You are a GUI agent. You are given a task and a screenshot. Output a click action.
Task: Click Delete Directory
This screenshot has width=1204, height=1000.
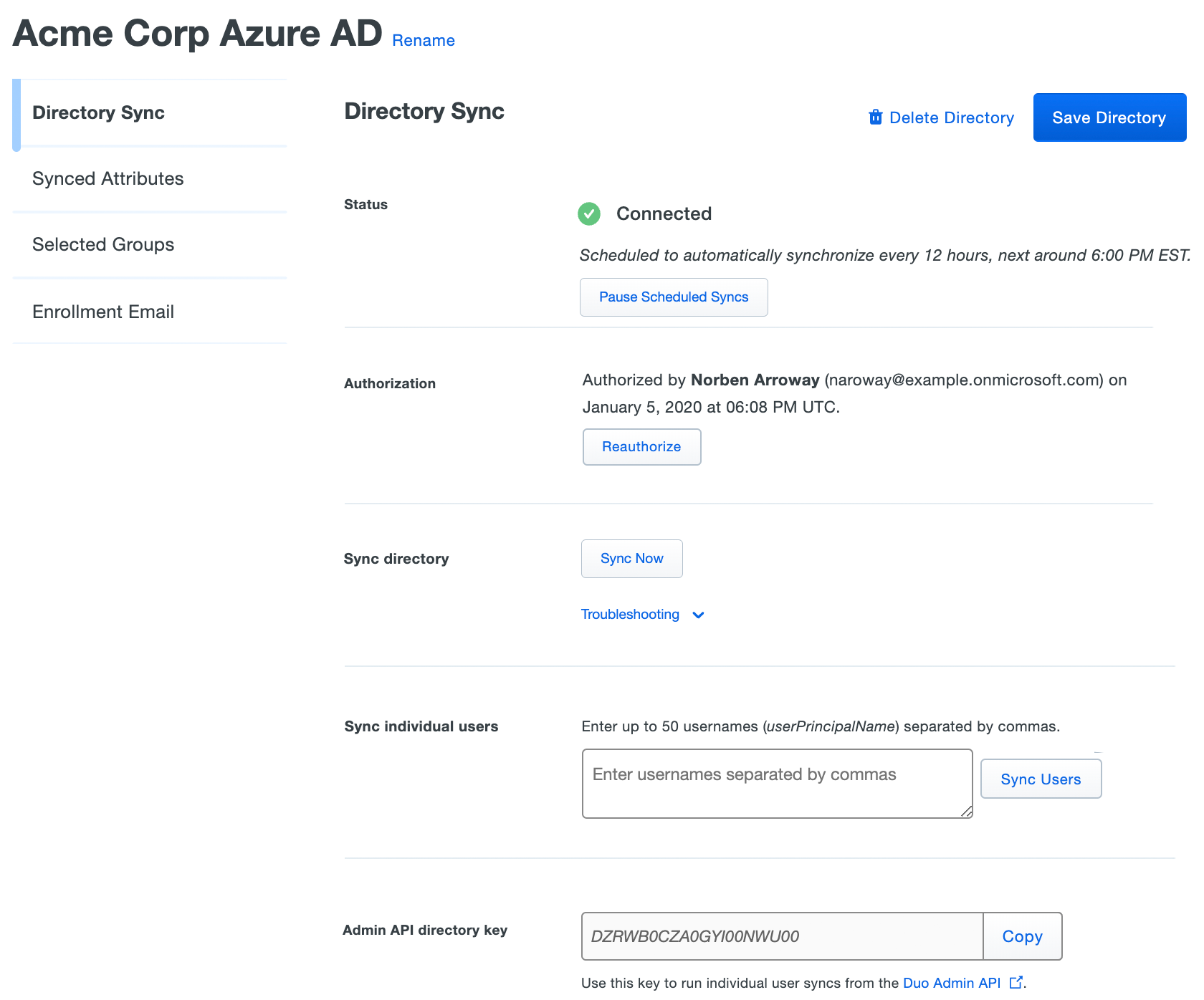coord(951,117)
